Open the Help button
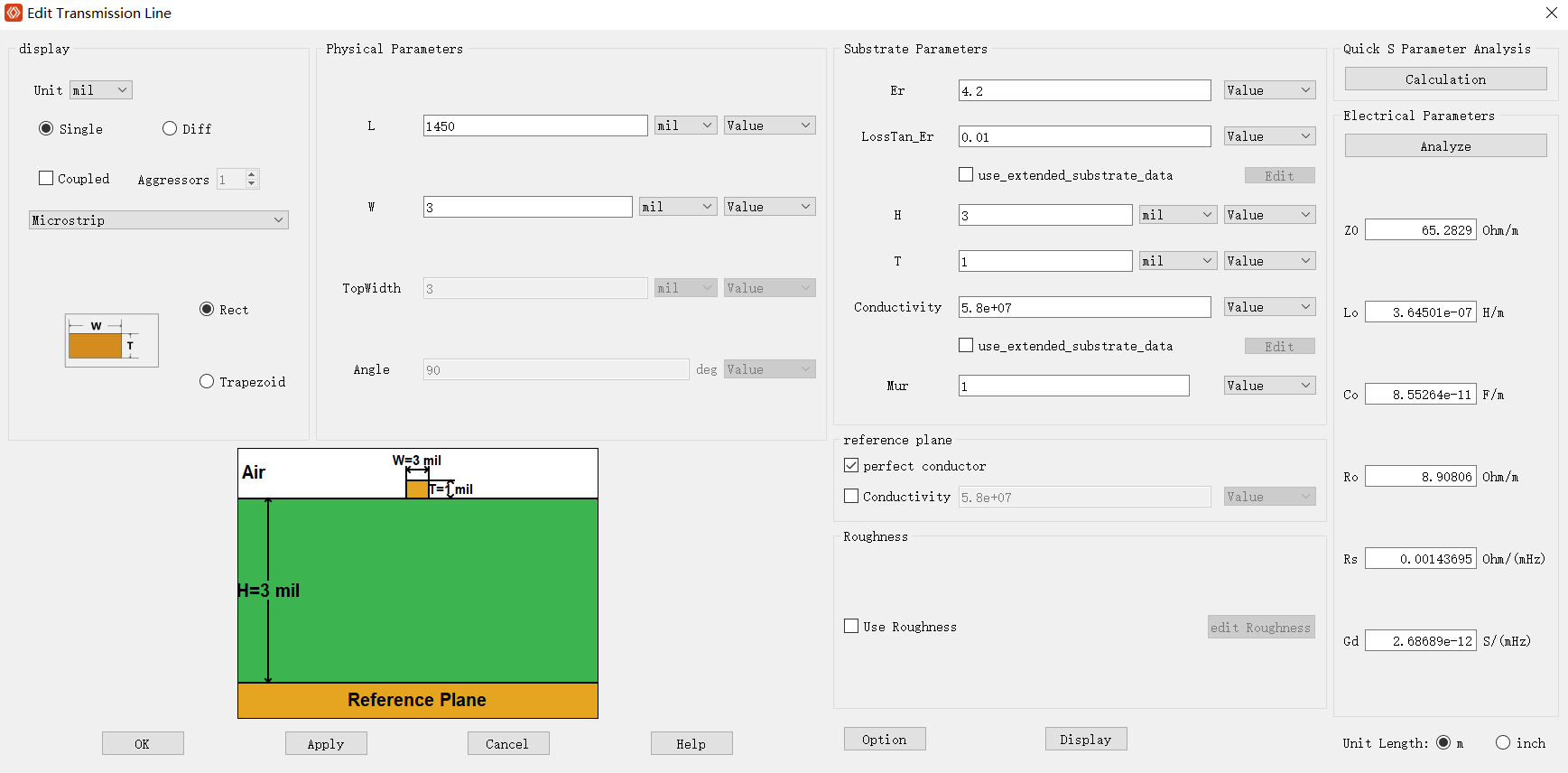Screen dimensions: 1568x773 coord(691,743)
